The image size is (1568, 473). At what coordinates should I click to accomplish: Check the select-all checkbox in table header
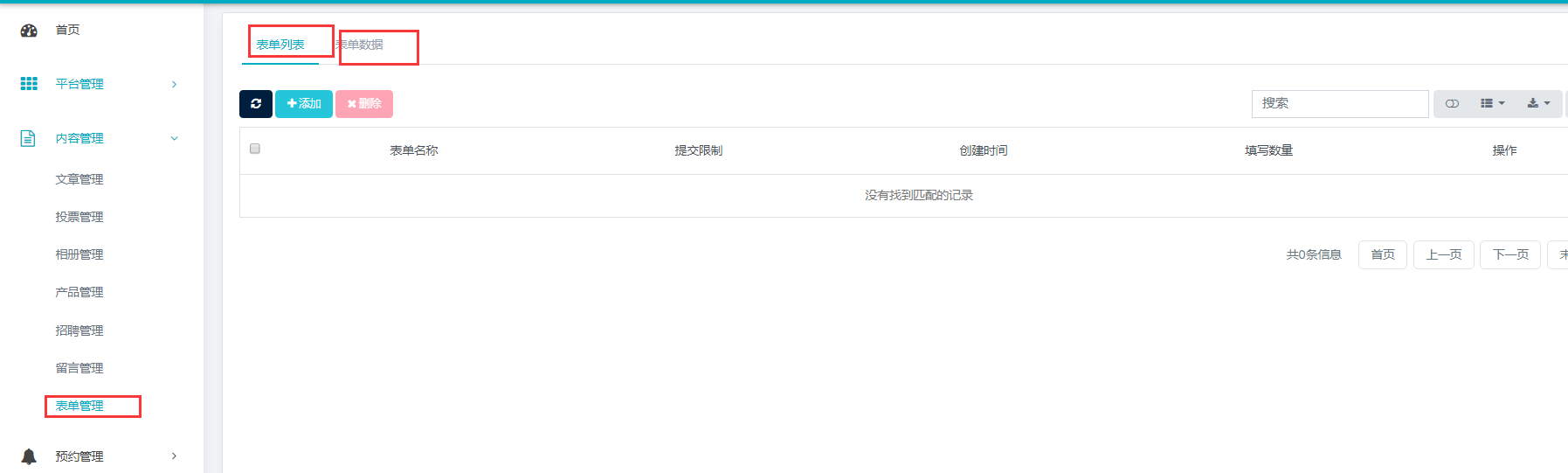[x=255, y=149]
